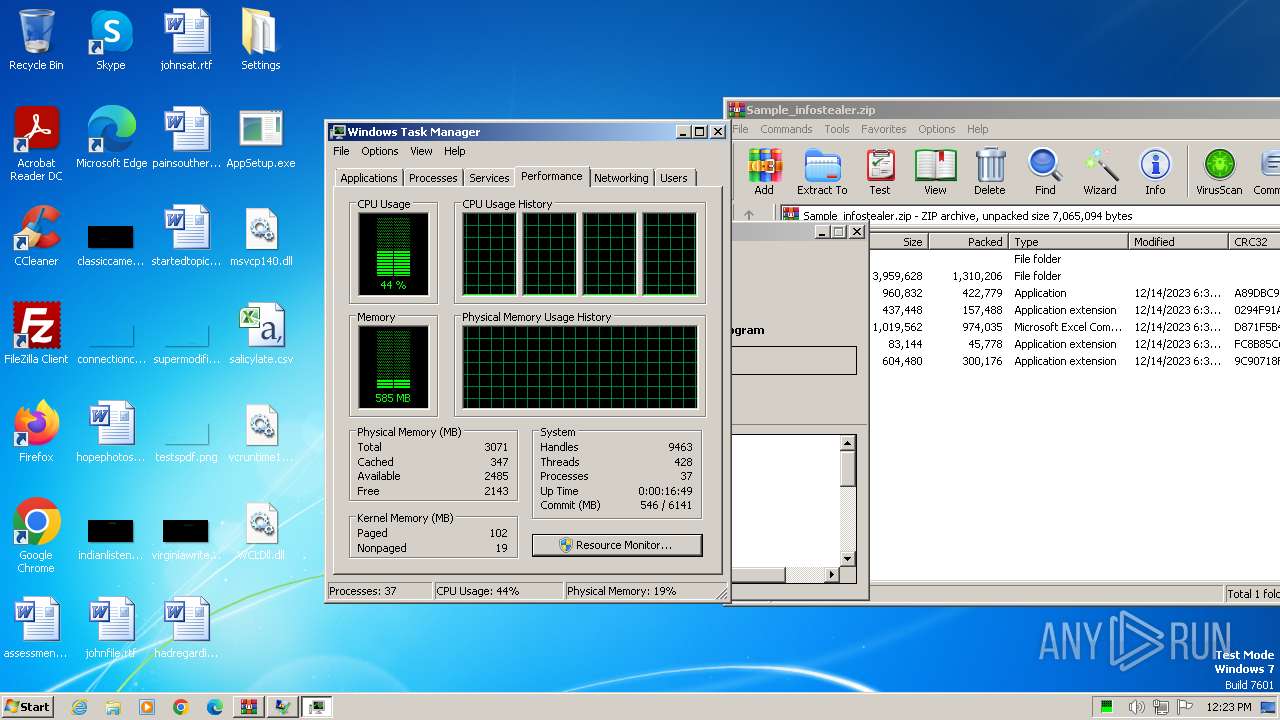Click the Internet Explorer taskbar icon
Viewport: 1280px width, 720px height.
pyautogui.click(x=79, y=707)
